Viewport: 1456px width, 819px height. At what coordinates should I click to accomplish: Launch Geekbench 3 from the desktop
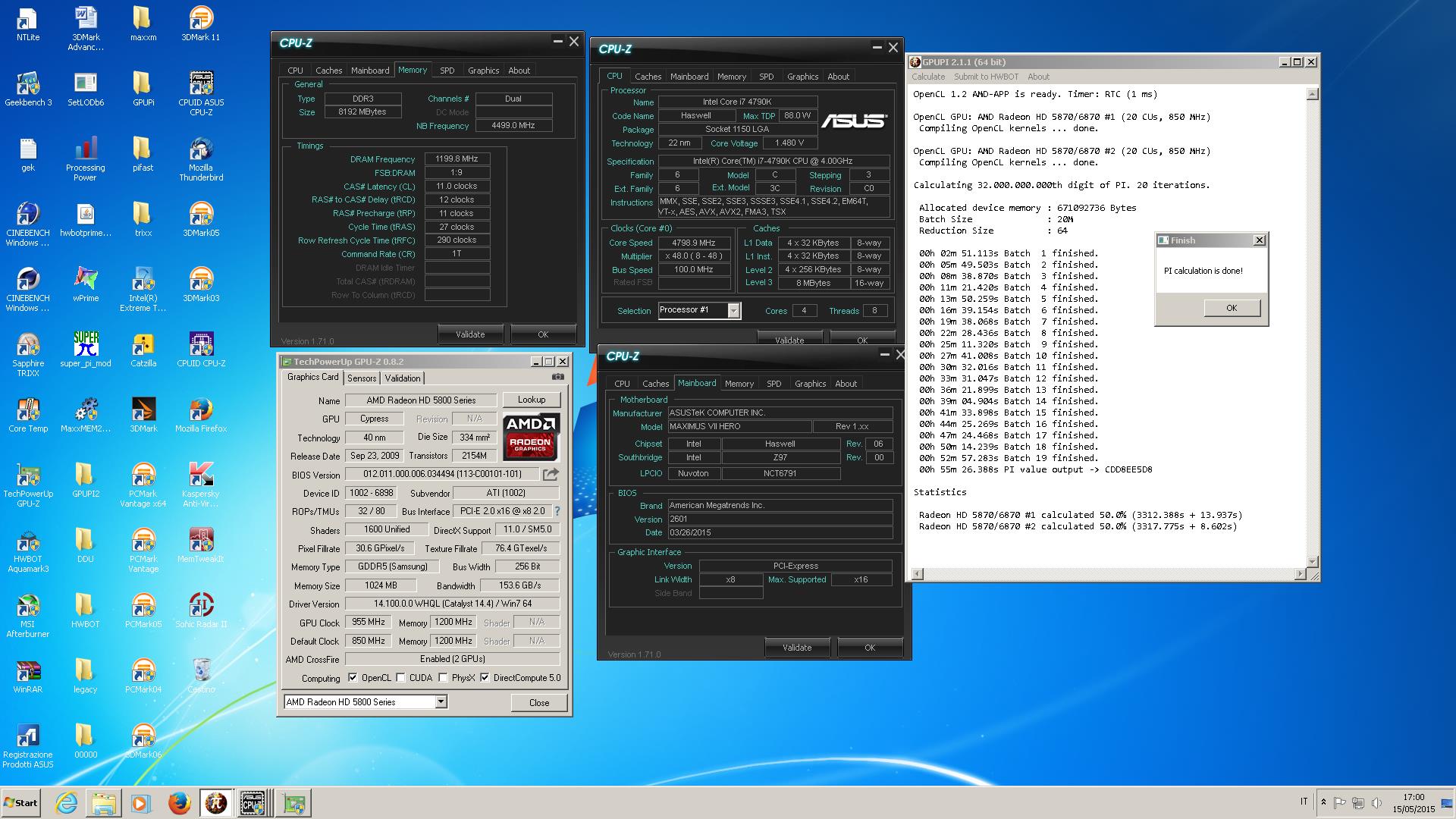(28, 89)
